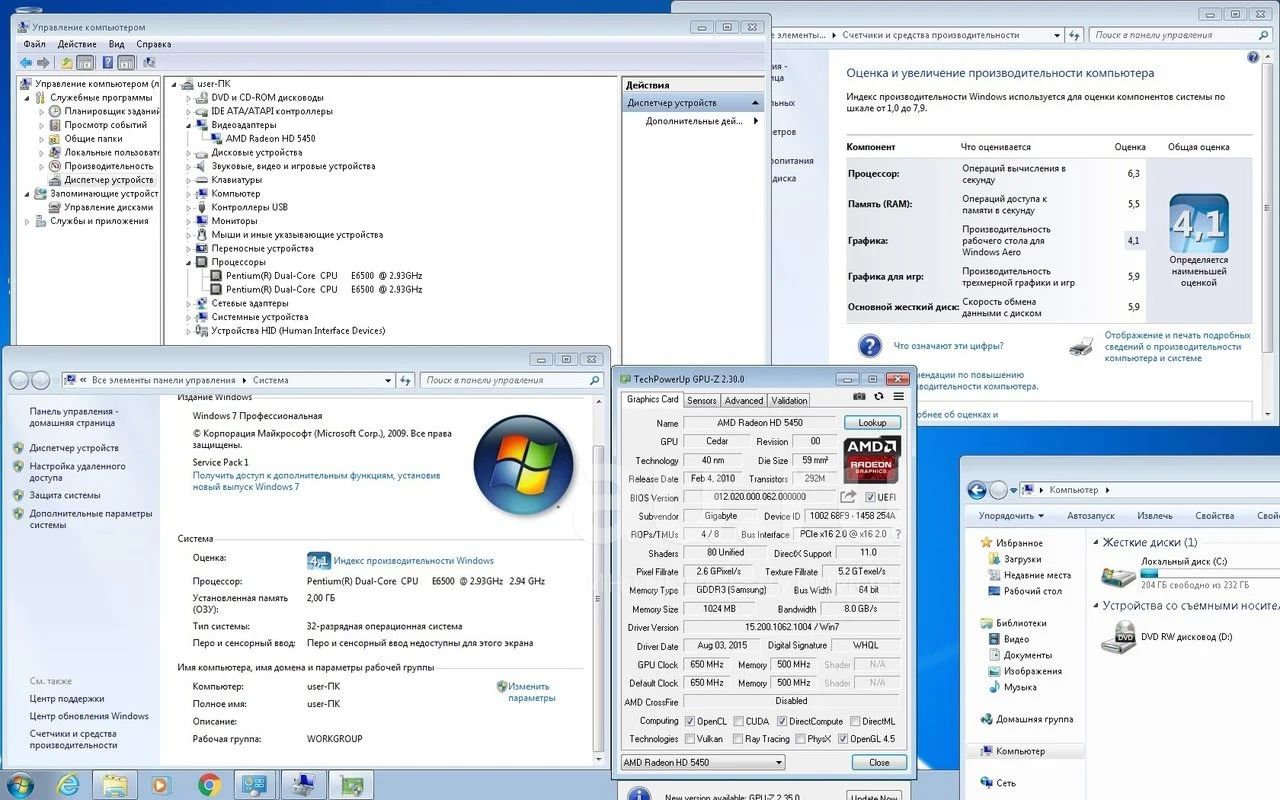The height and width of the screenshot is (800, 1280).
Task: Switch to Computer Management taskbar icon
Action: (x=303, y=785)
